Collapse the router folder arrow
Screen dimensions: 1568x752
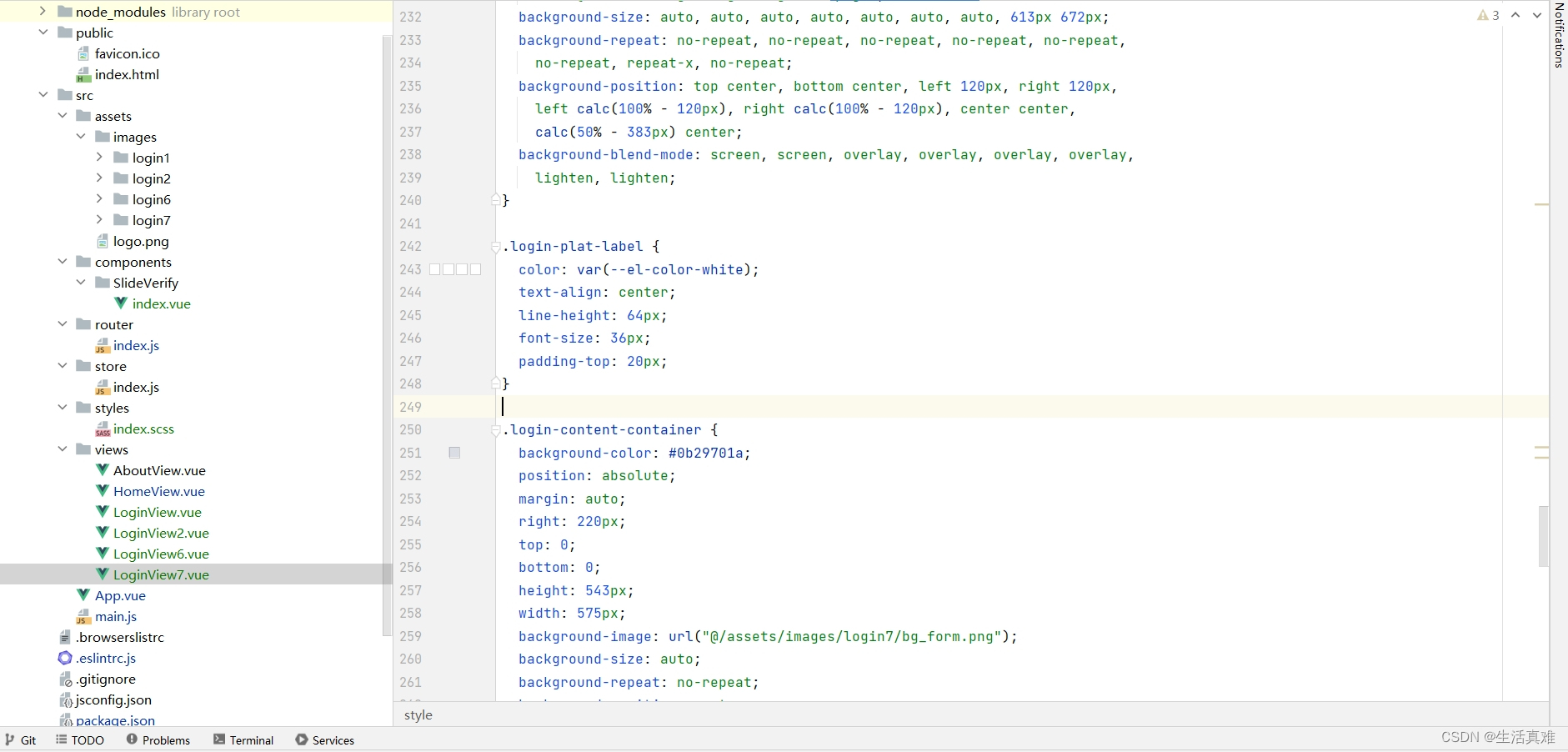point(63,324)
